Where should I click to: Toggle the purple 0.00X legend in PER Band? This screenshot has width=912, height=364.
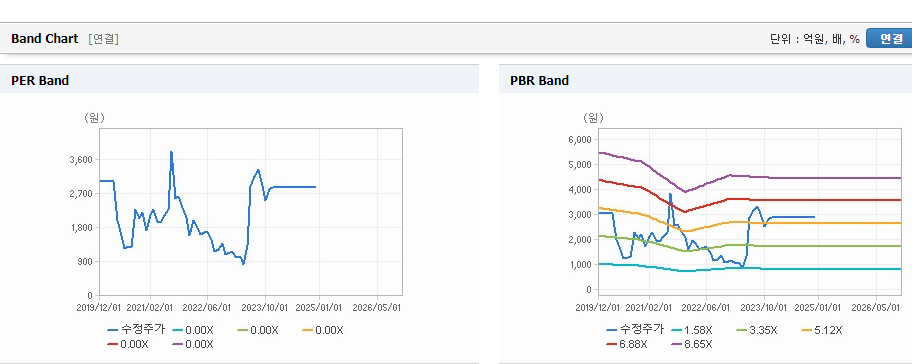(193, 344)
